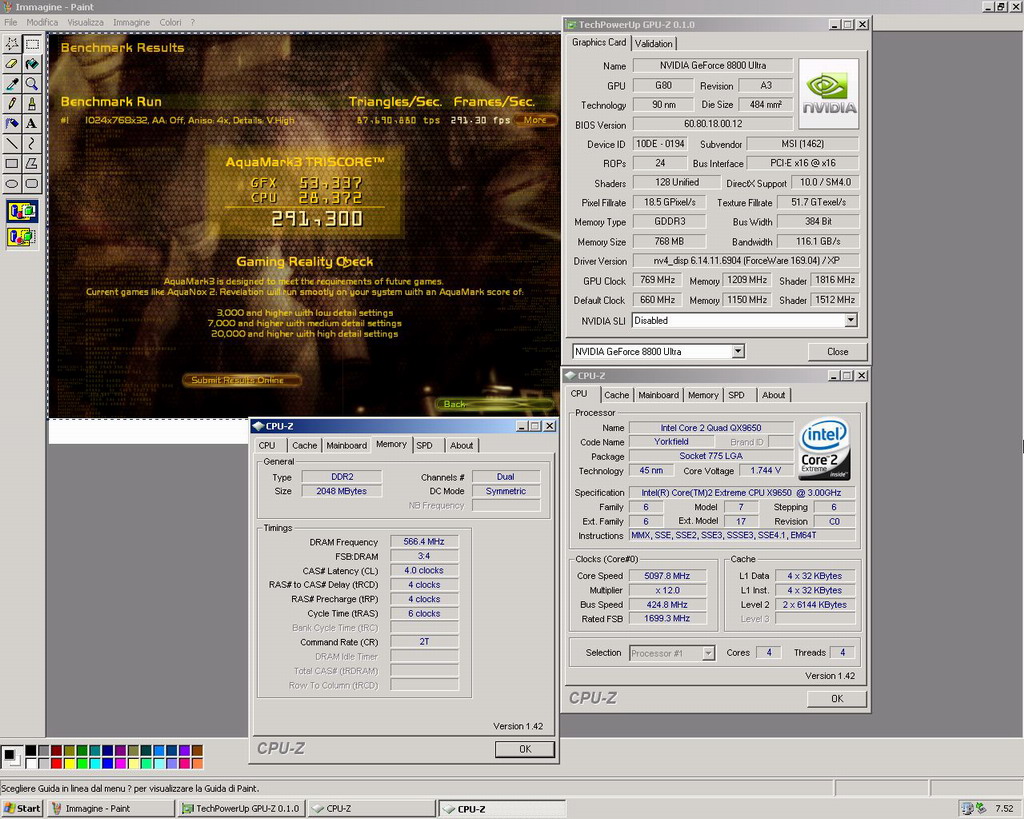Switch to TechPowerUp GPU-Z taskbar button
1024x819 pixels.
[x=242, y=809]
